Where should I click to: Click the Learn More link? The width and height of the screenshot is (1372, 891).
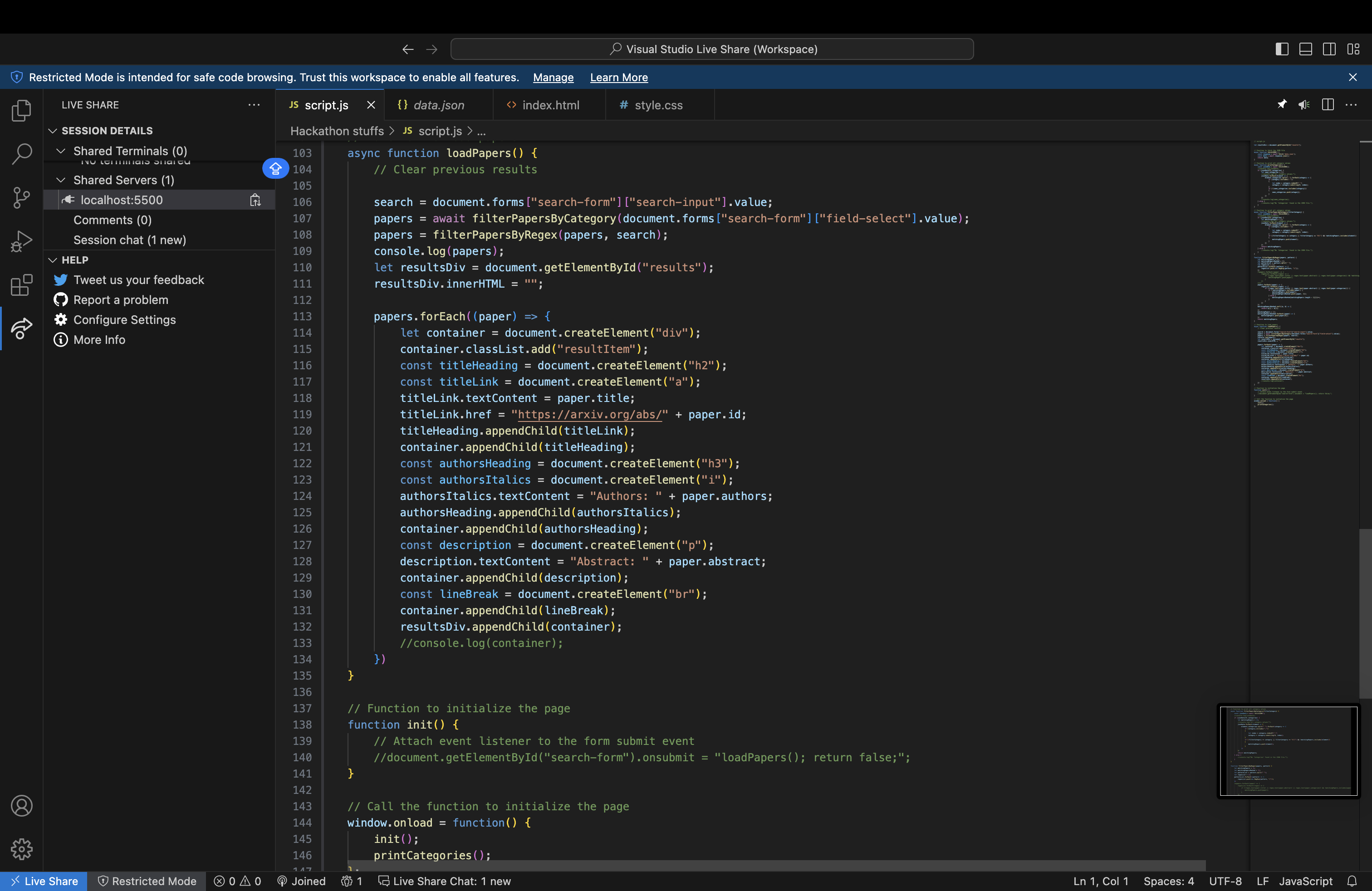coord(618,77)
